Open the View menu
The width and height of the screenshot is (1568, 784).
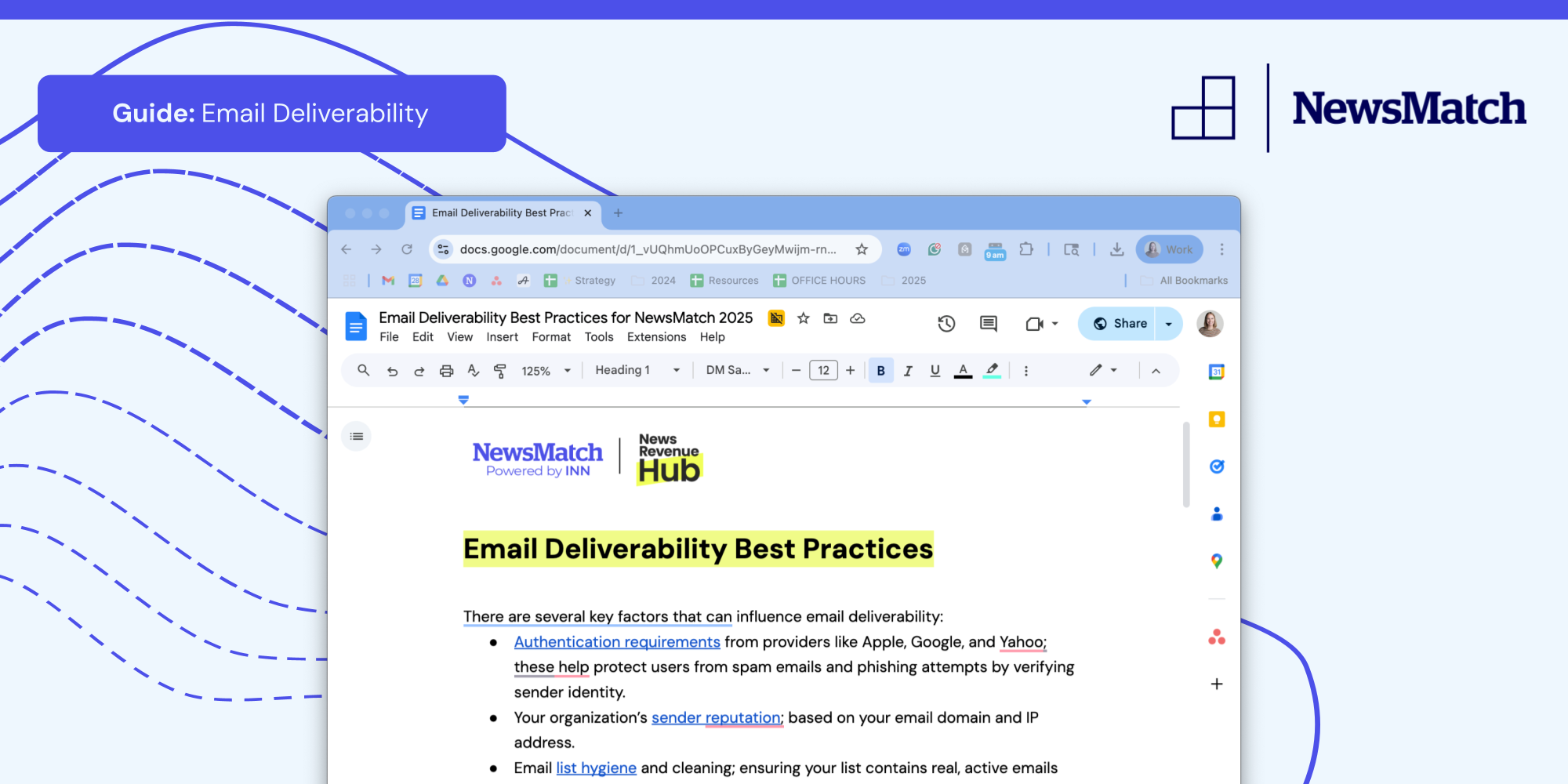(460, 337)
